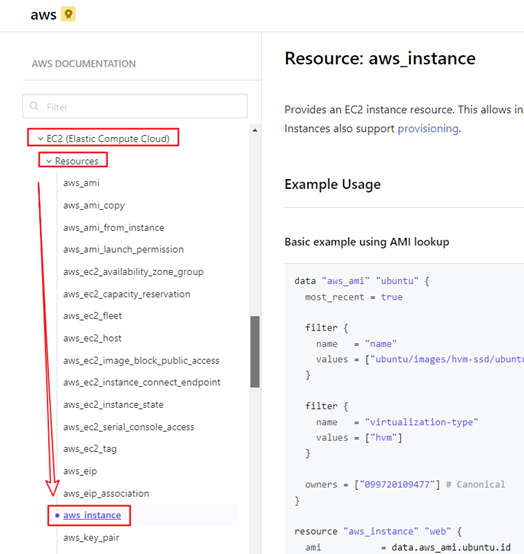Screen dimensions: 524x554
Task: Open the aws_ec2_tag resource page
Action: click(x=90, y=449)
